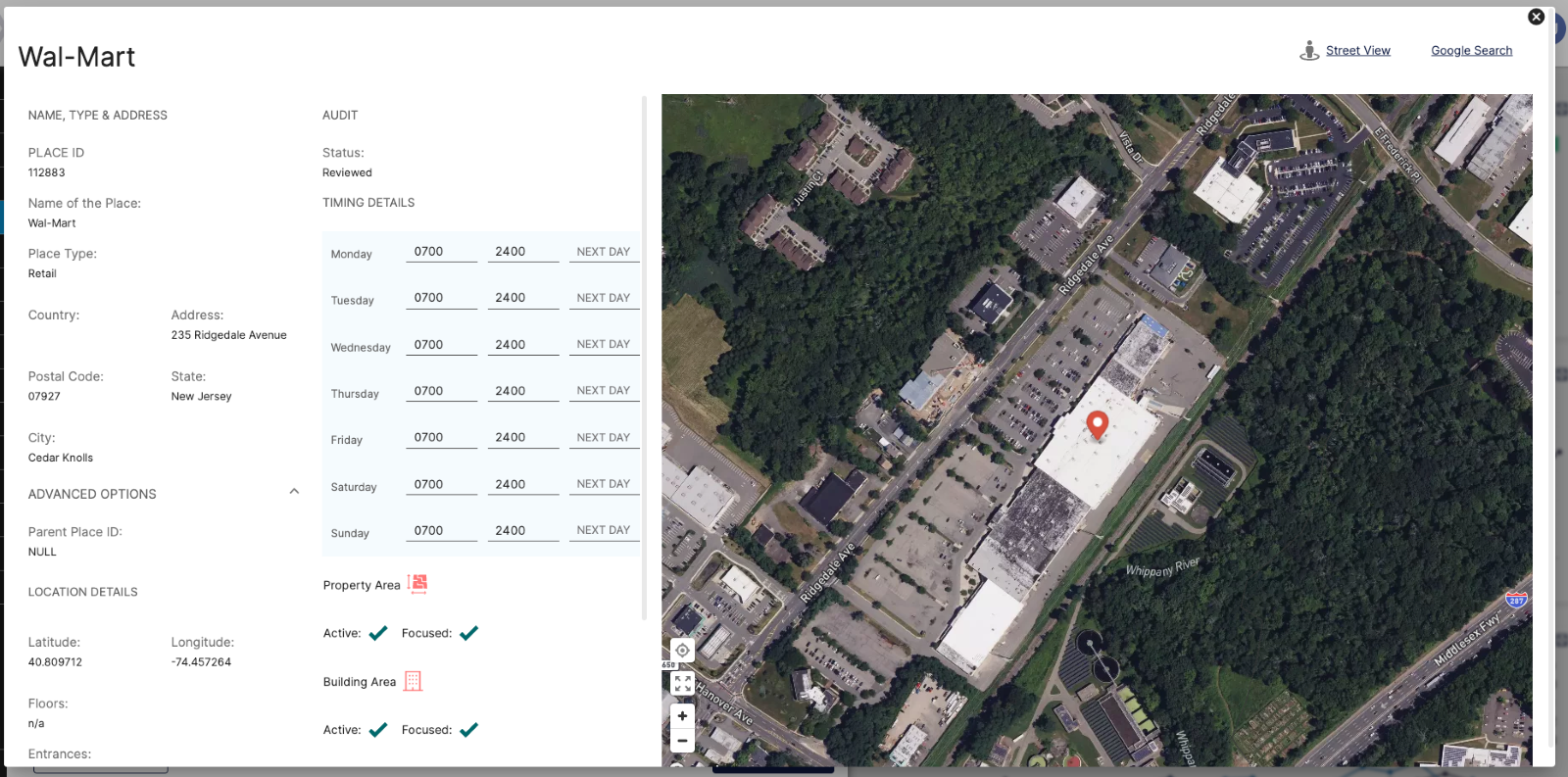This screenshot has height=777, width=1568.
Task: Edit Friday closing time field
Action: tap(523, 438)
